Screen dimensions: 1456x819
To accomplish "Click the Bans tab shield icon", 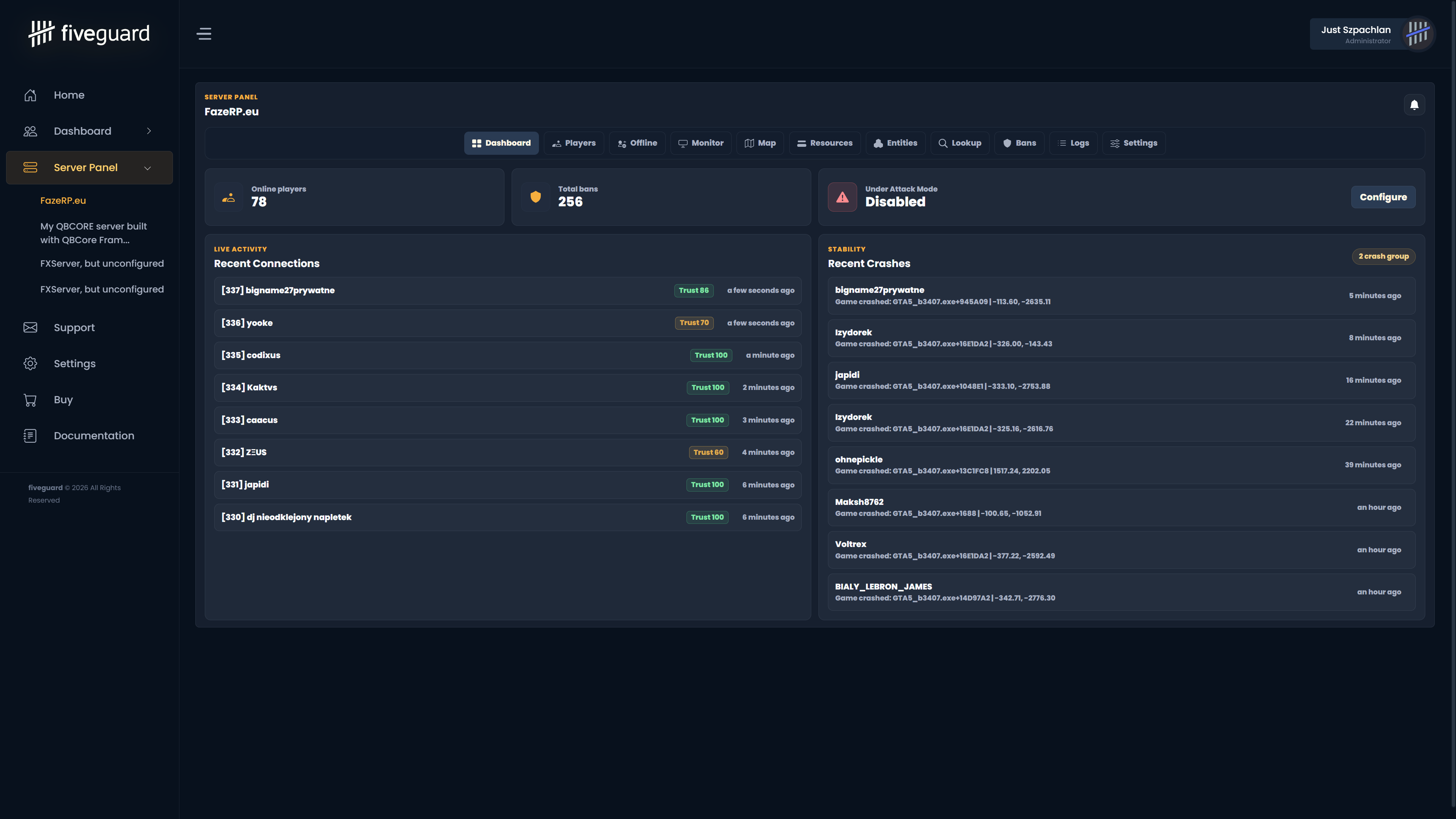I will coord(1007,143).
